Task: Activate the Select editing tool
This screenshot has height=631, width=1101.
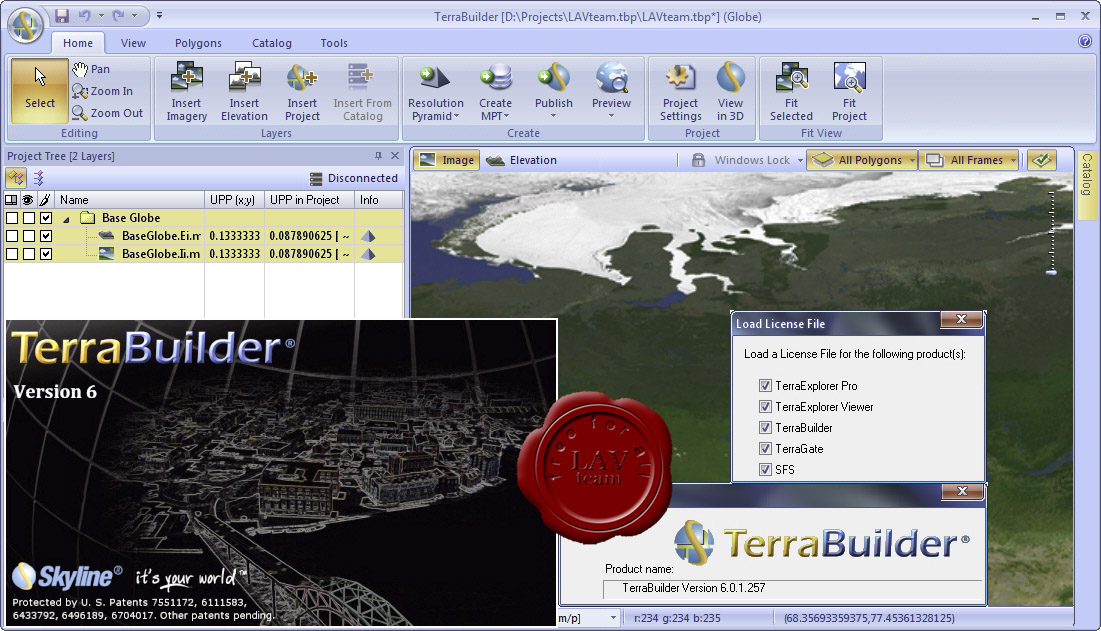Action: click(x=39, y=91)
